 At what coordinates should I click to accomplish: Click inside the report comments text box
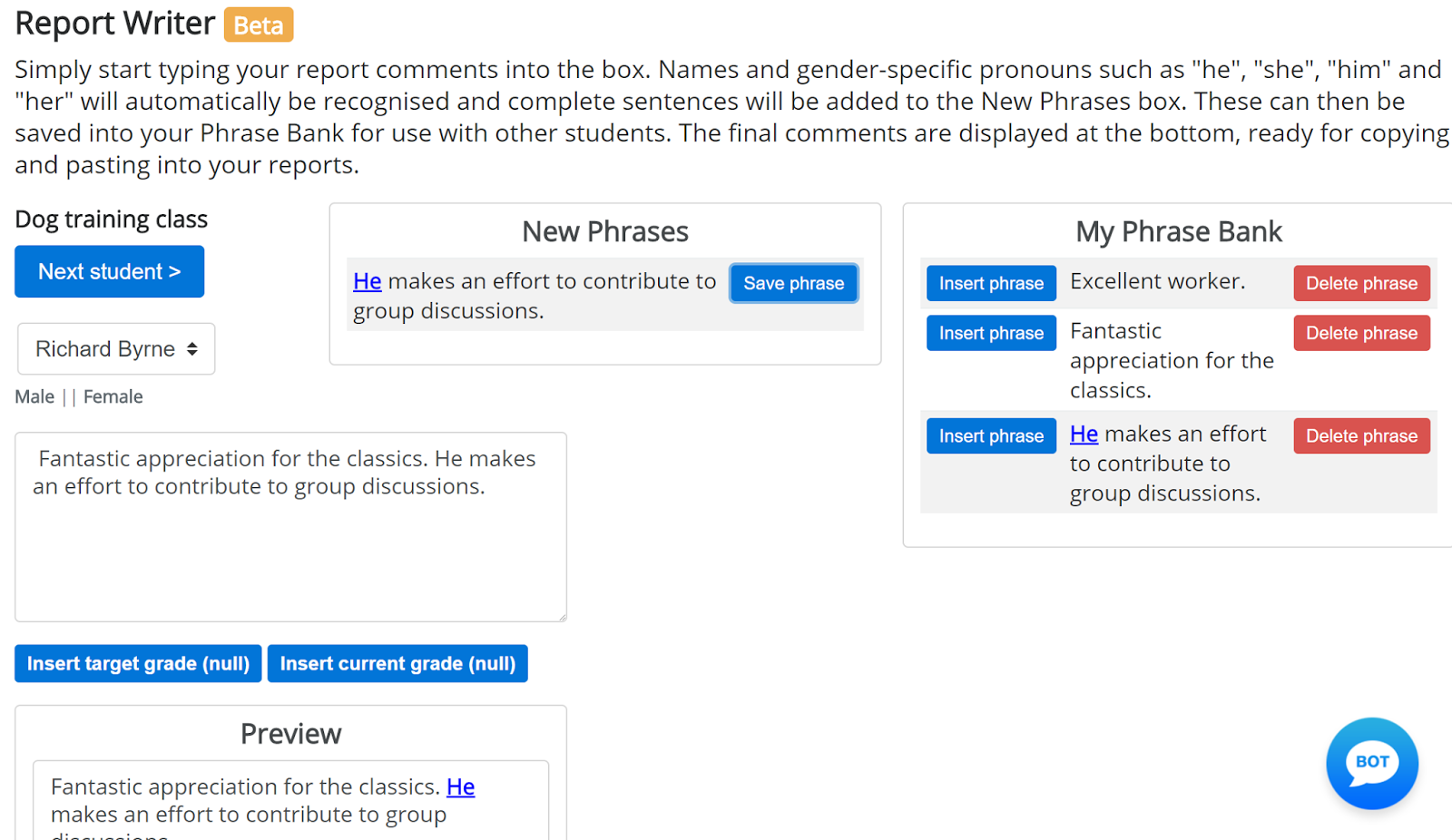coord(290,553)
